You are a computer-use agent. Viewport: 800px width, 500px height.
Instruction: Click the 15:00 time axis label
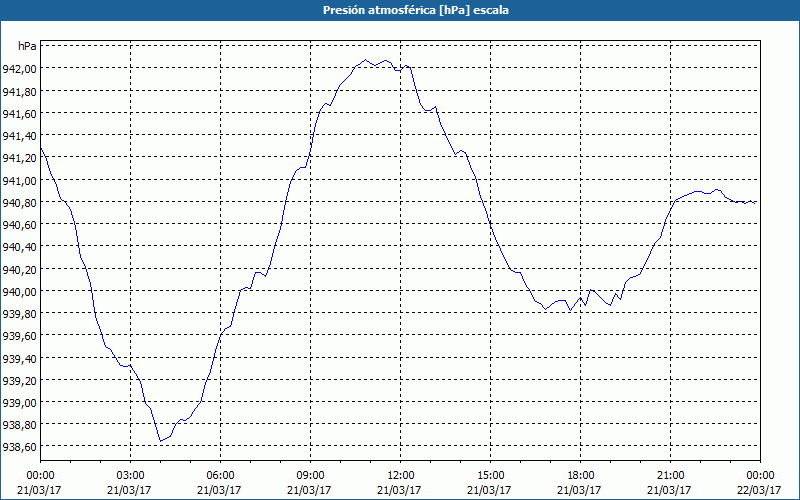pyautogui.click(x=490, y=476)
